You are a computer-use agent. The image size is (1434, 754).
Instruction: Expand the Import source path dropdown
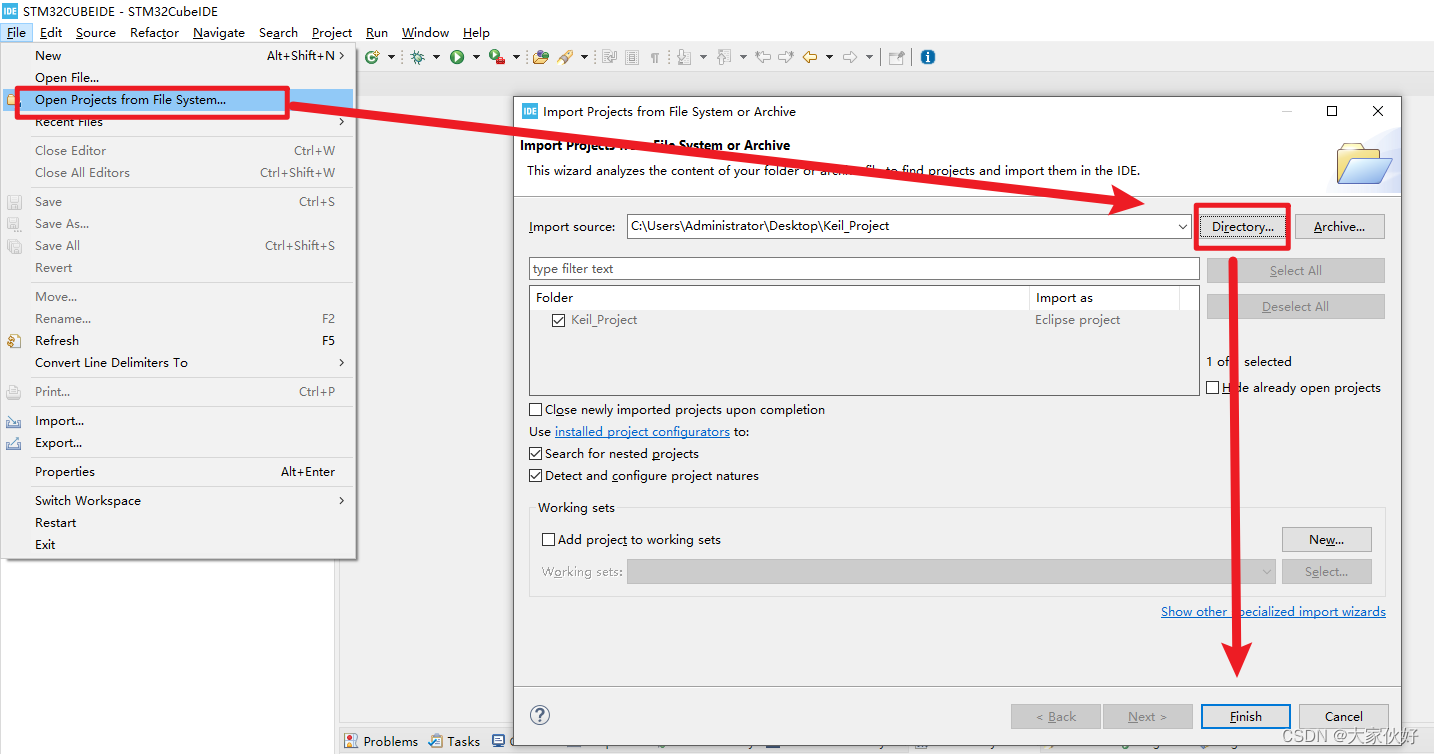pos(1183,226)
